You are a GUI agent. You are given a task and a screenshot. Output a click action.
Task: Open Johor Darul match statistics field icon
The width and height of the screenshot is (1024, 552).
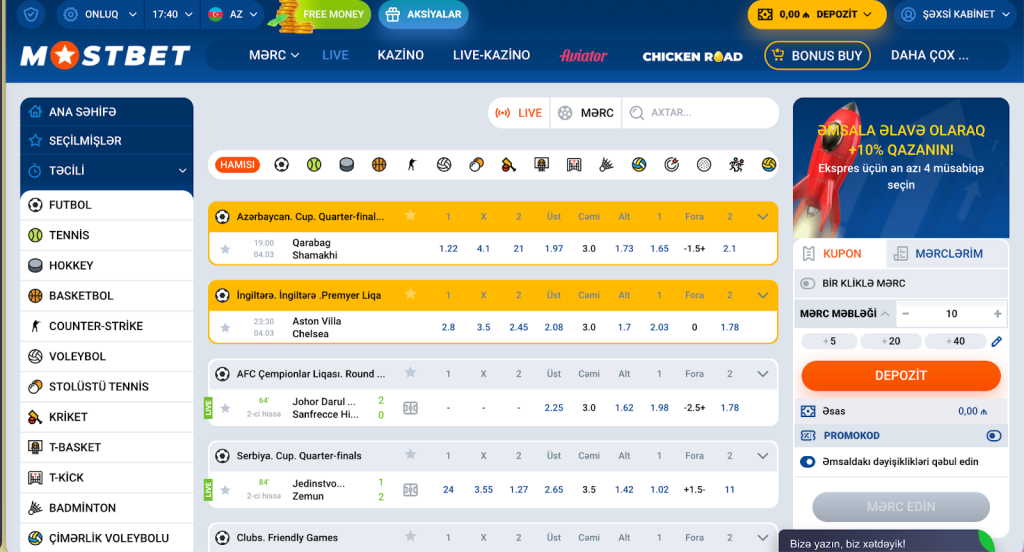point(410,408)
